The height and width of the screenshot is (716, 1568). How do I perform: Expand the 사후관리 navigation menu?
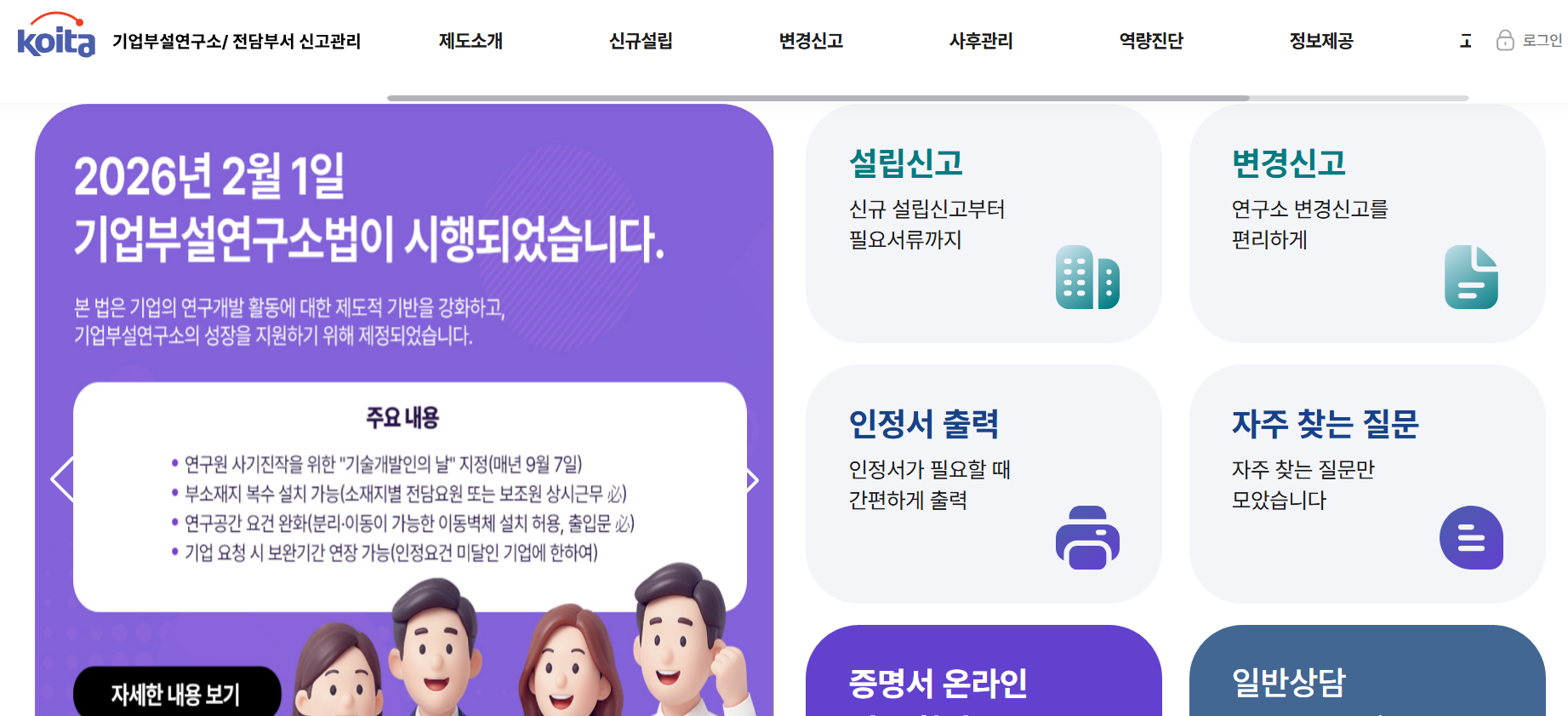(981, 41)
